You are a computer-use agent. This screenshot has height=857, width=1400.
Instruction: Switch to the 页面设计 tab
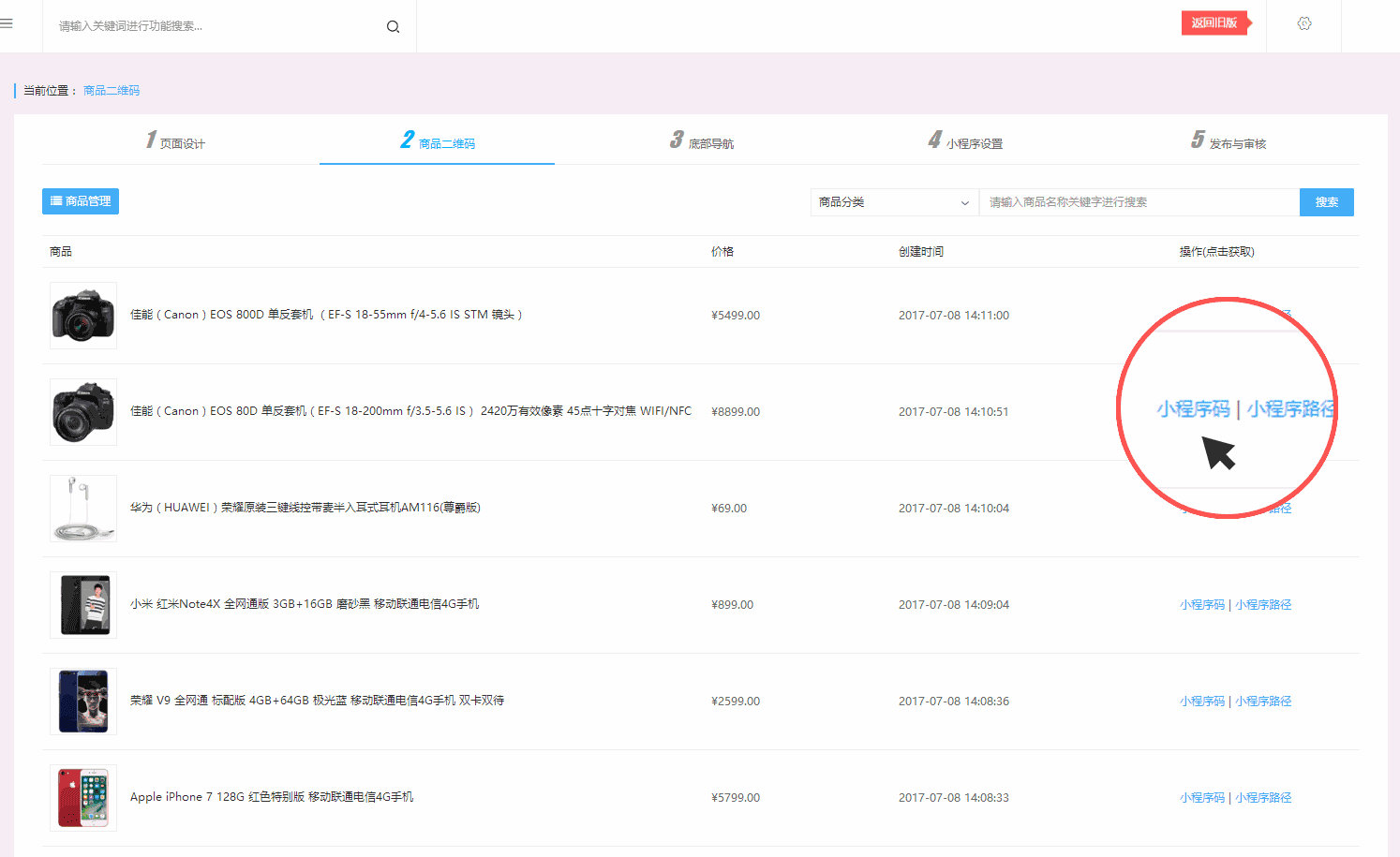click(176, 142)
